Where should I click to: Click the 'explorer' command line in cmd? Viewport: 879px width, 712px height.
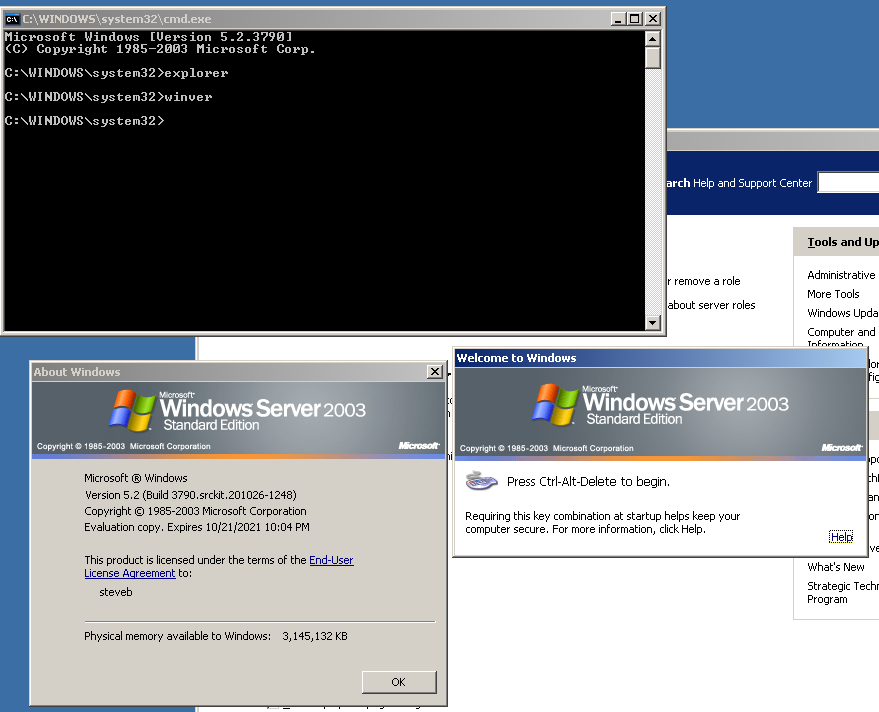[x=116, y=73]
